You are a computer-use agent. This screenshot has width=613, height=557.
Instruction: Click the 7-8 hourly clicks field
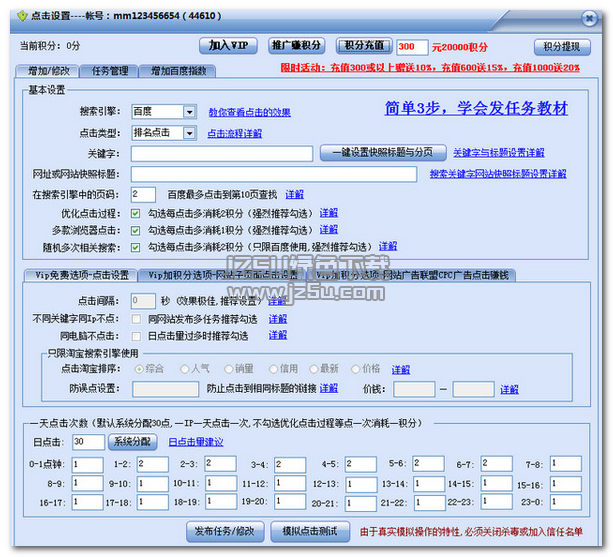[566, 464]
